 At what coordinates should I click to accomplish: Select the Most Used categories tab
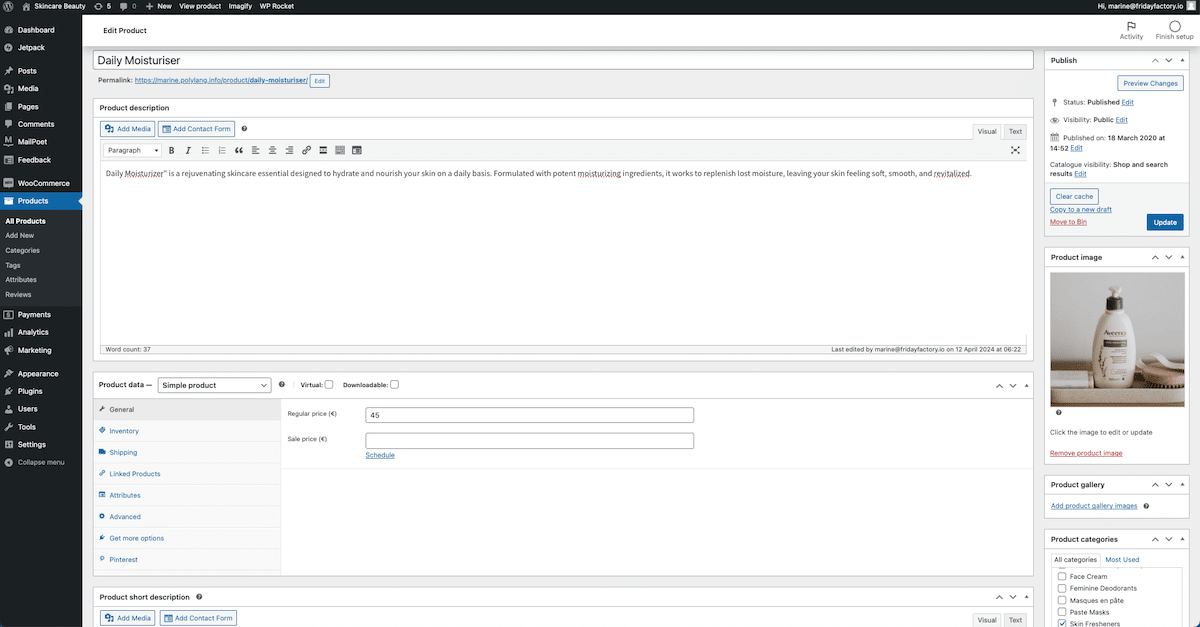click(x=1122, y=559)
